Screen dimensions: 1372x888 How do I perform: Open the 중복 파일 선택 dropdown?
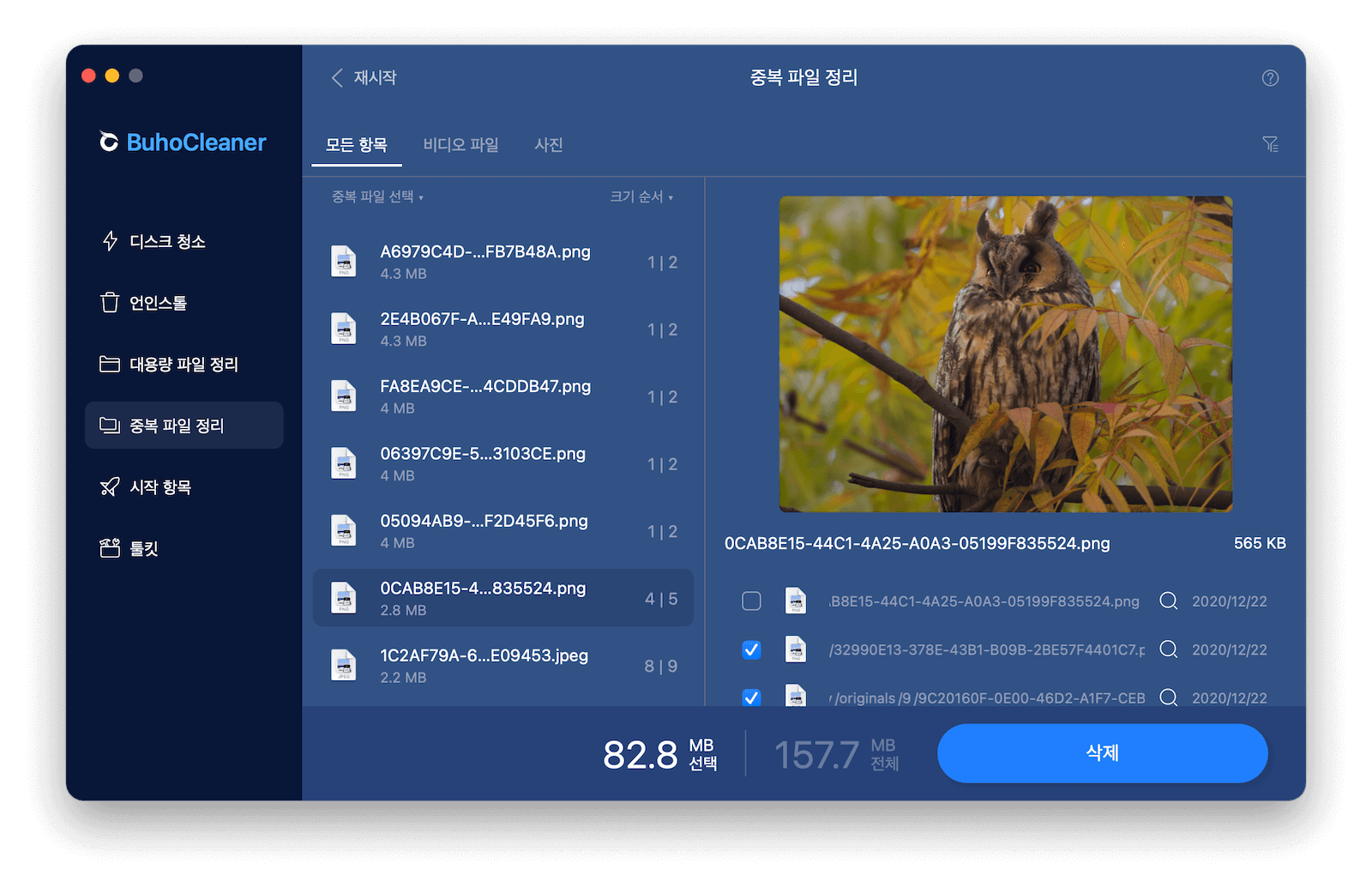tap(377, 197)
